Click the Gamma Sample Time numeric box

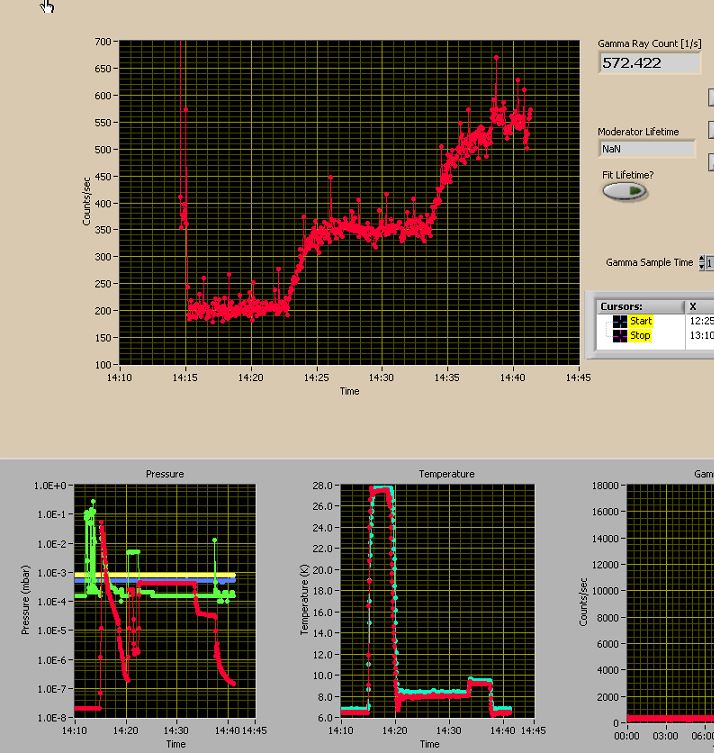(710, 263)
